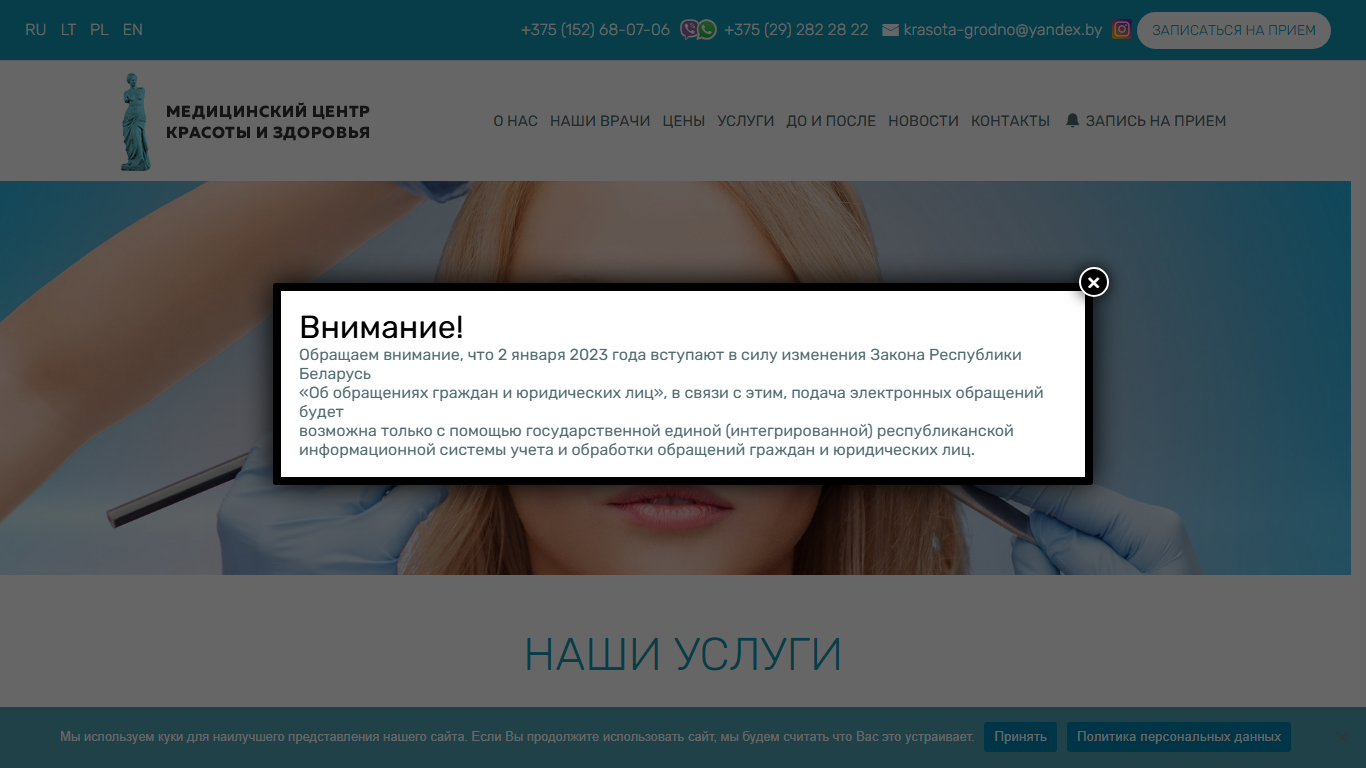This screenshot has height=768, width=1366.
Task: Close the Внимание popup with the X
Action: [1094, 283]
